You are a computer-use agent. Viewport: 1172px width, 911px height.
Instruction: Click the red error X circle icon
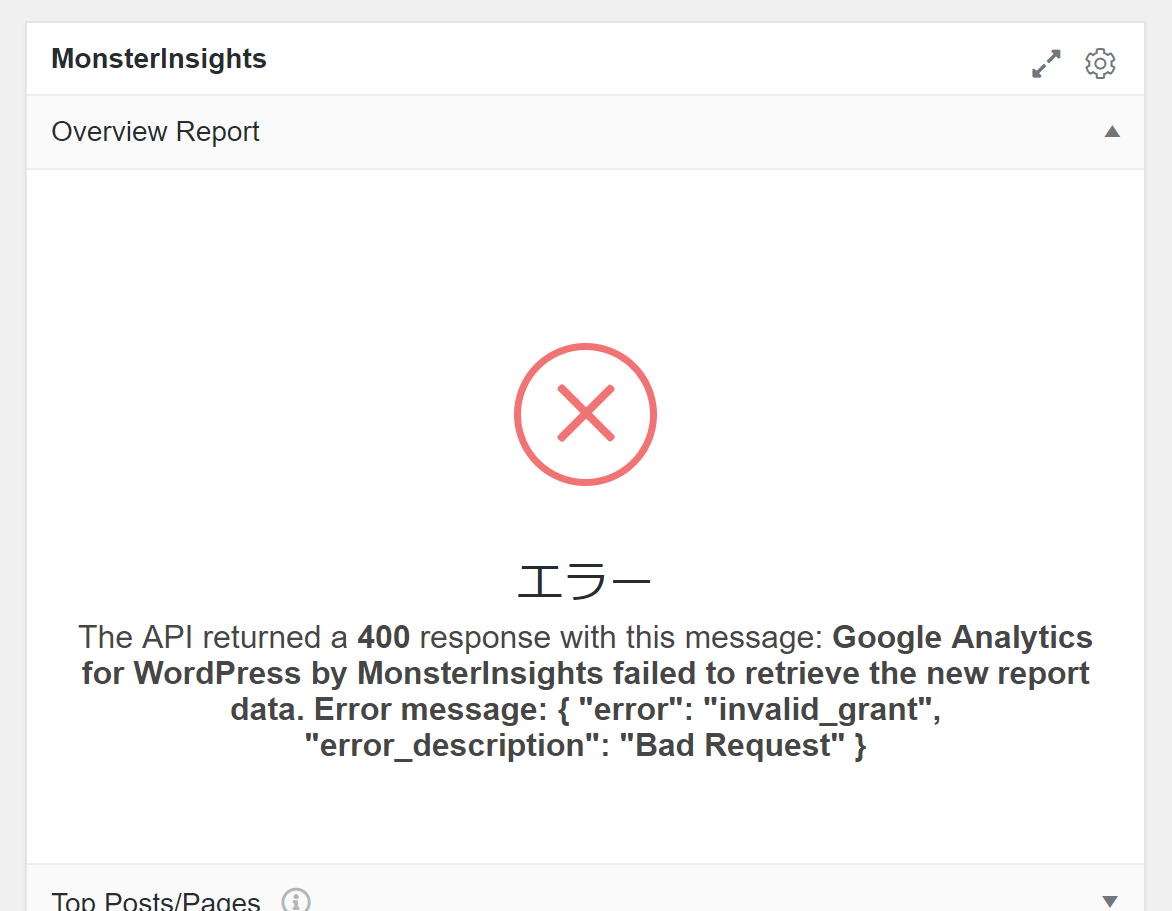pos(585,414)
